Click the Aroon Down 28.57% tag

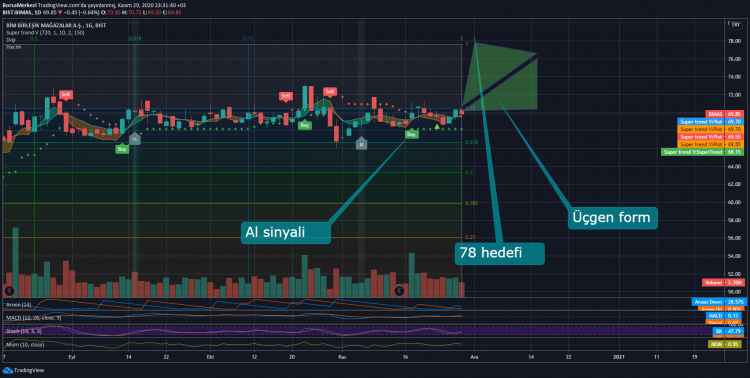[718, 302]
